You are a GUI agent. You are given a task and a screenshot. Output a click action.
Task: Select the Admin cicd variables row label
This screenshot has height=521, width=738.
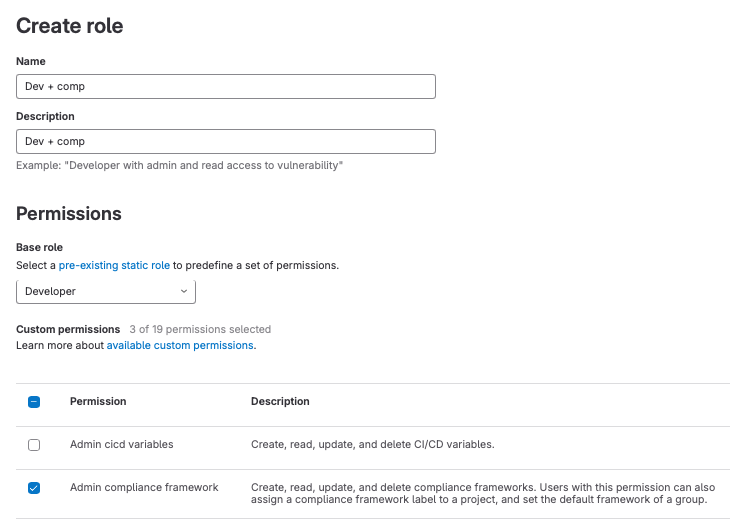tap(121, 445)
